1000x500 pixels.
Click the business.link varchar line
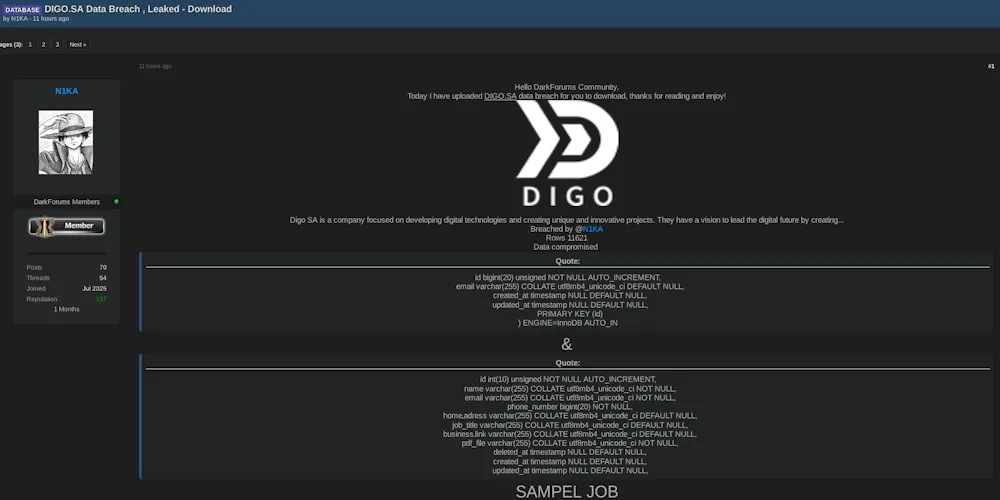(570, 434)
